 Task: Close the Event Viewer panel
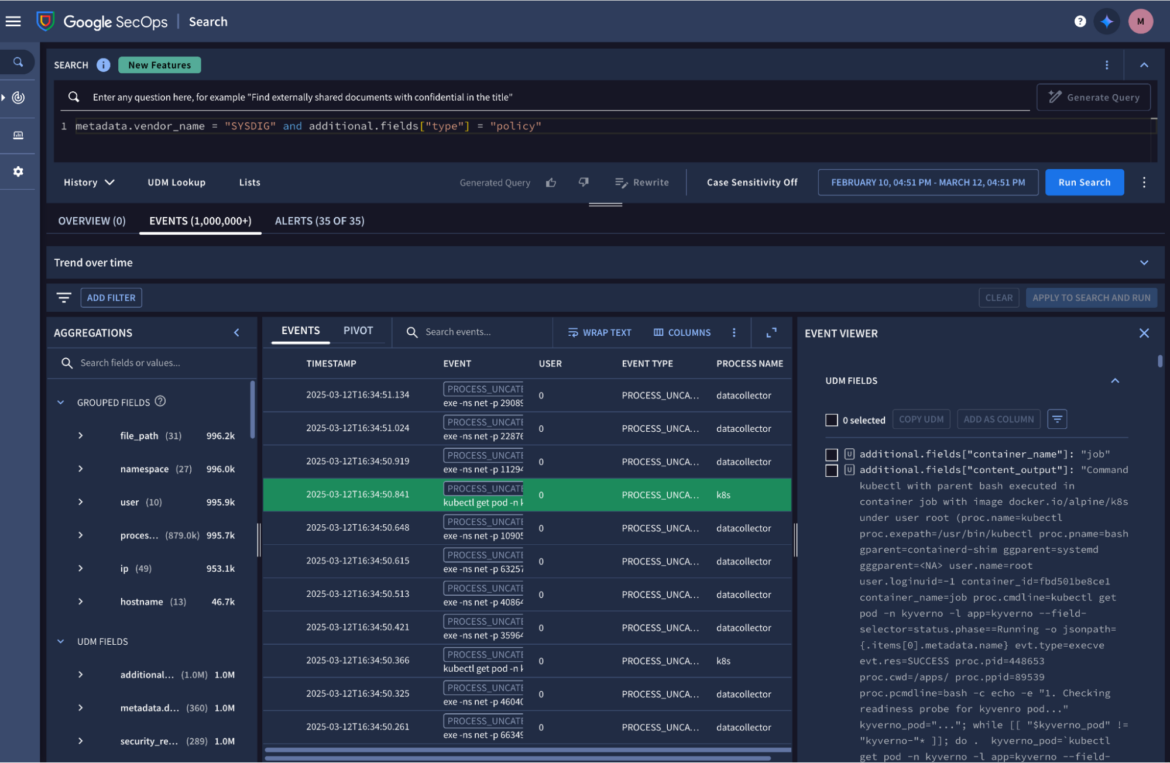(1144, 333)
